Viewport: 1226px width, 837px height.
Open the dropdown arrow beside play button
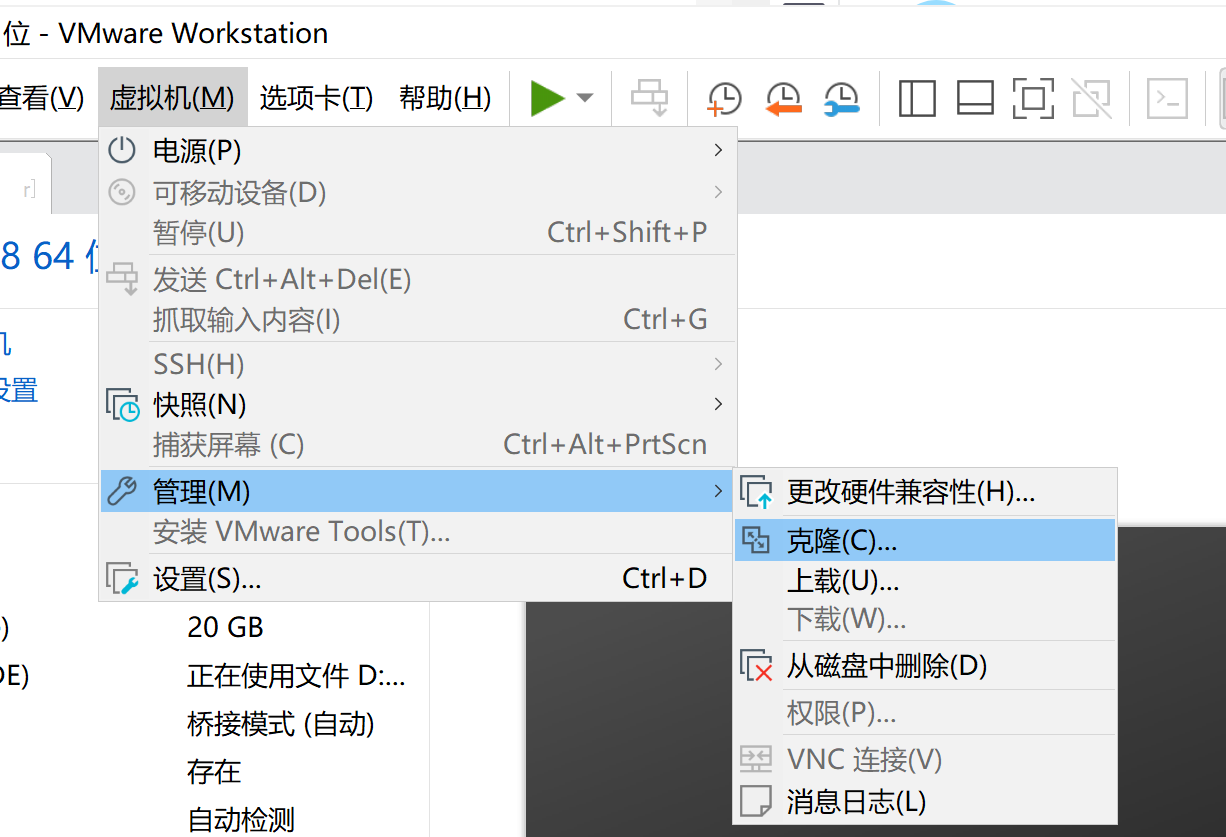pyautogui.click(x=585, y=98)
